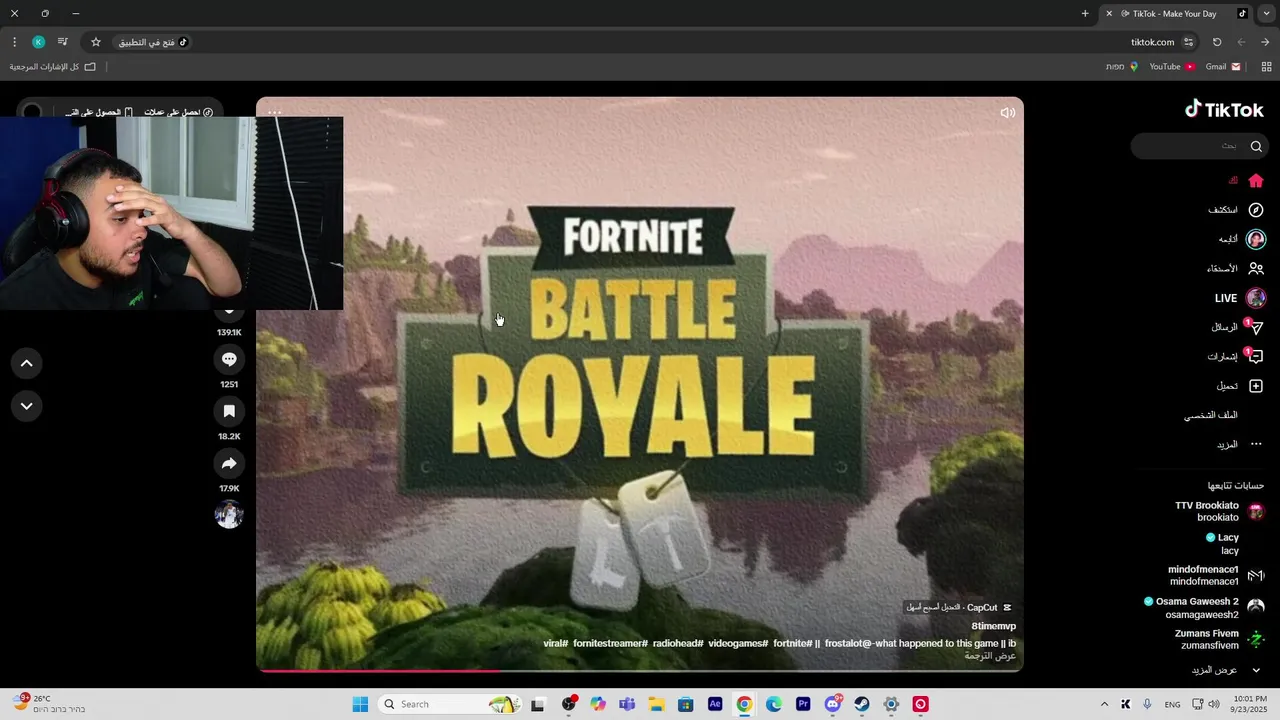Open the site info icon beside tiktok.com
Screen dimensions: 1280x720
[1188, 42]
